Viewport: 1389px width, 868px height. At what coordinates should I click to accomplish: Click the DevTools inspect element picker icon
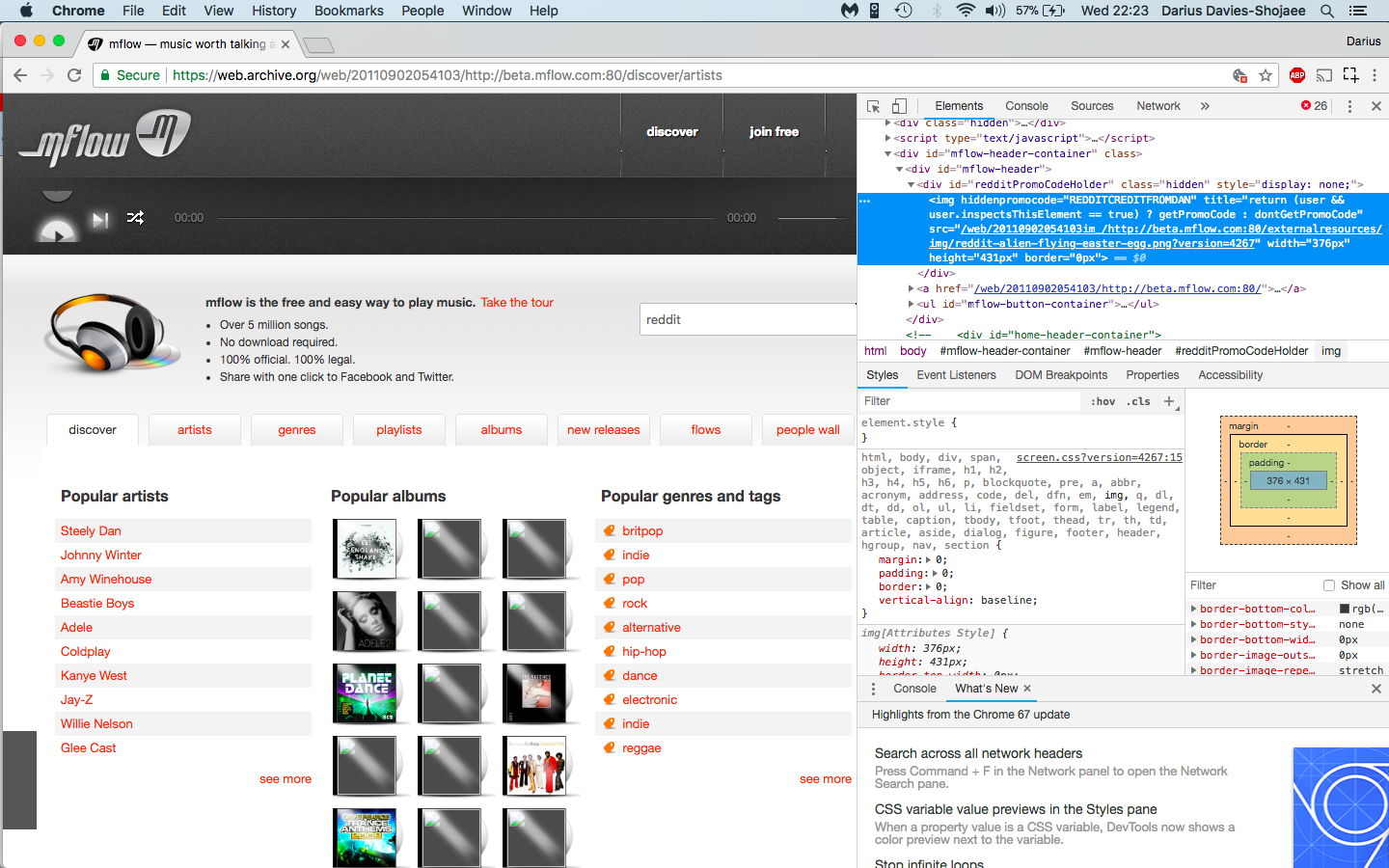click(873, 106)
